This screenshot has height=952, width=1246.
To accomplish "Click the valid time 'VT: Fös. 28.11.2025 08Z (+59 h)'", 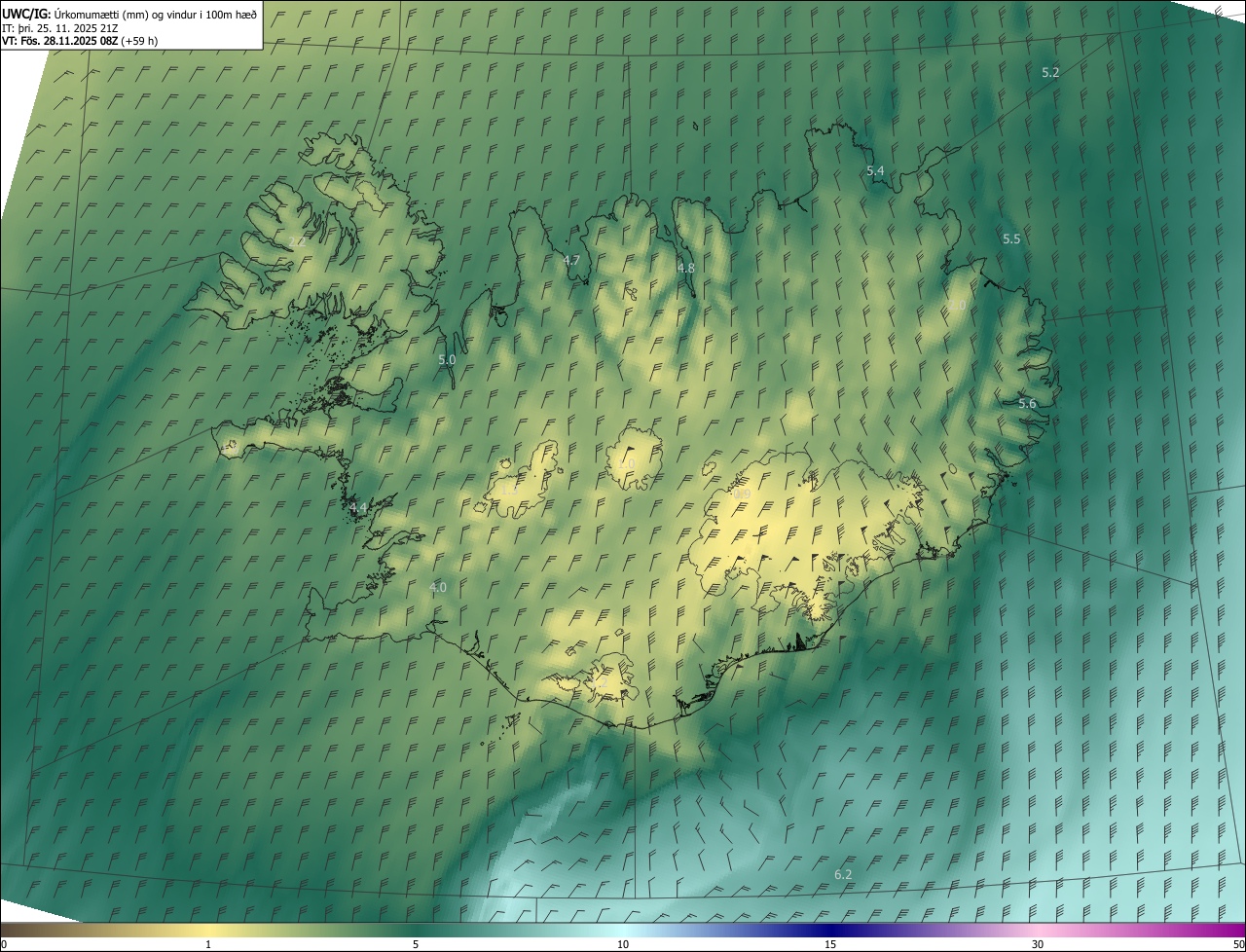I will 80,41.
